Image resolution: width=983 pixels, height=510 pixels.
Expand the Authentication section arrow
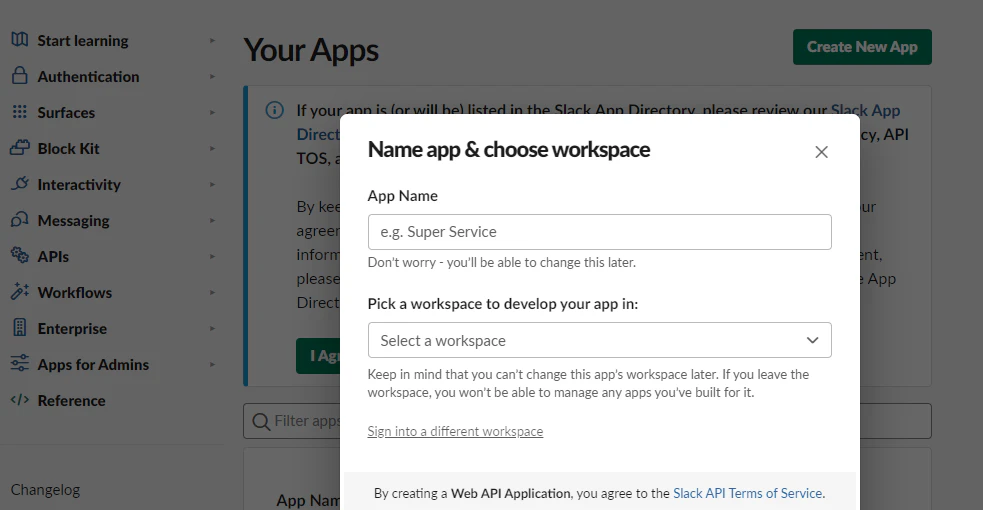coord(213,76)
